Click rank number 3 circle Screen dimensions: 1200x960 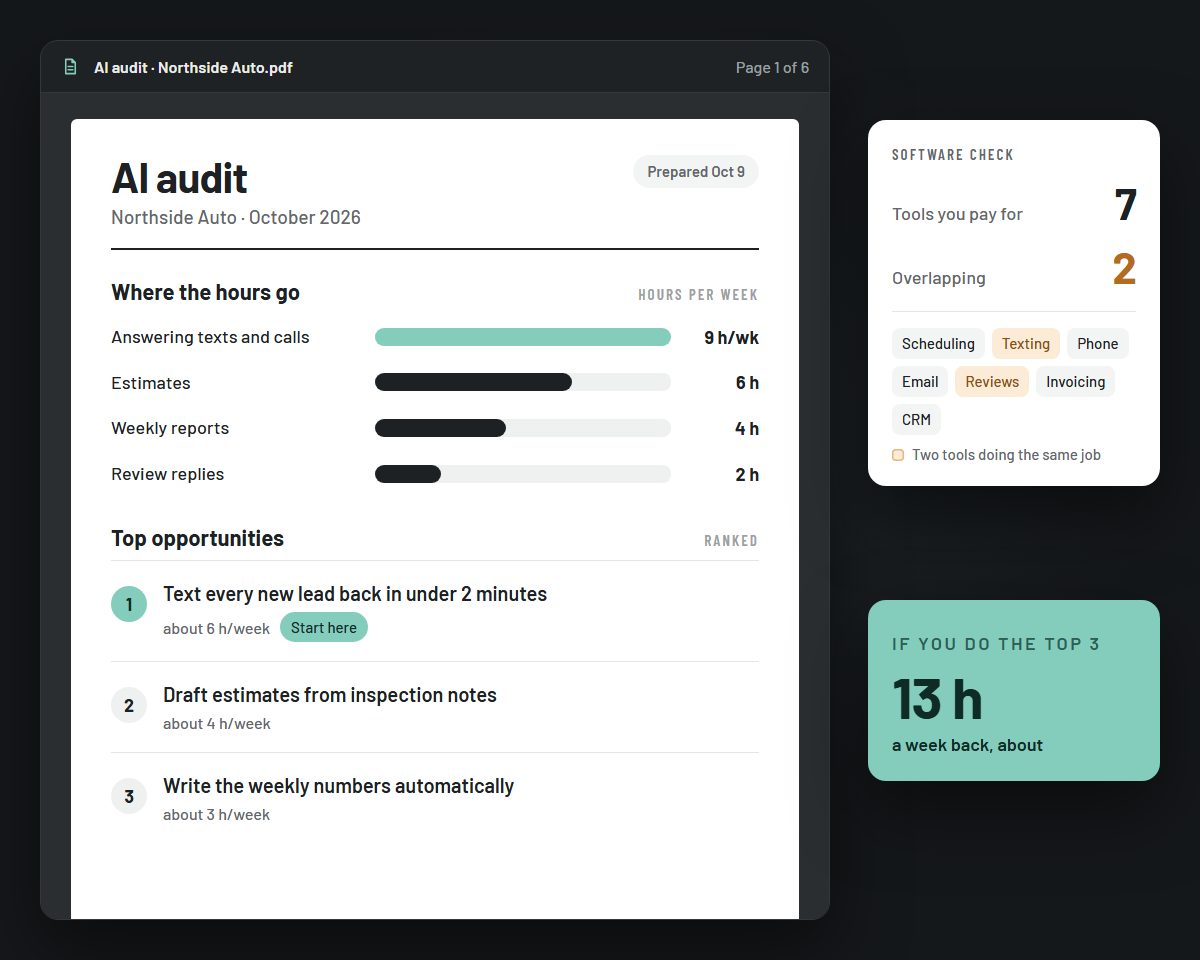[x=129, y=796]
